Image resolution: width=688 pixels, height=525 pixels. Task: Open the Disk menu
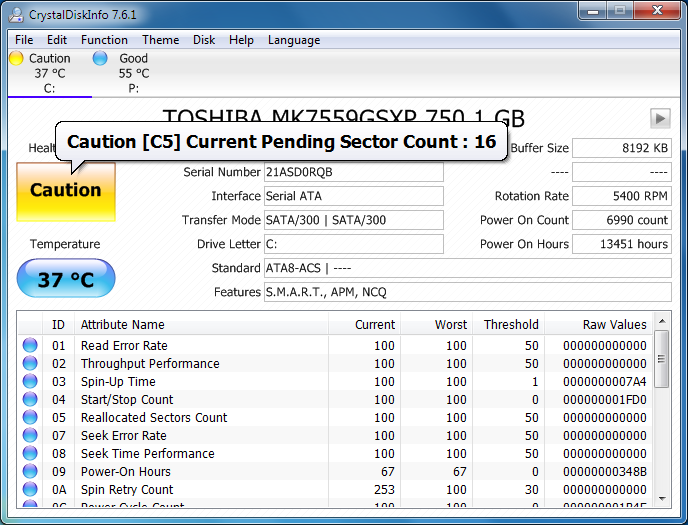tap(204, 40)
